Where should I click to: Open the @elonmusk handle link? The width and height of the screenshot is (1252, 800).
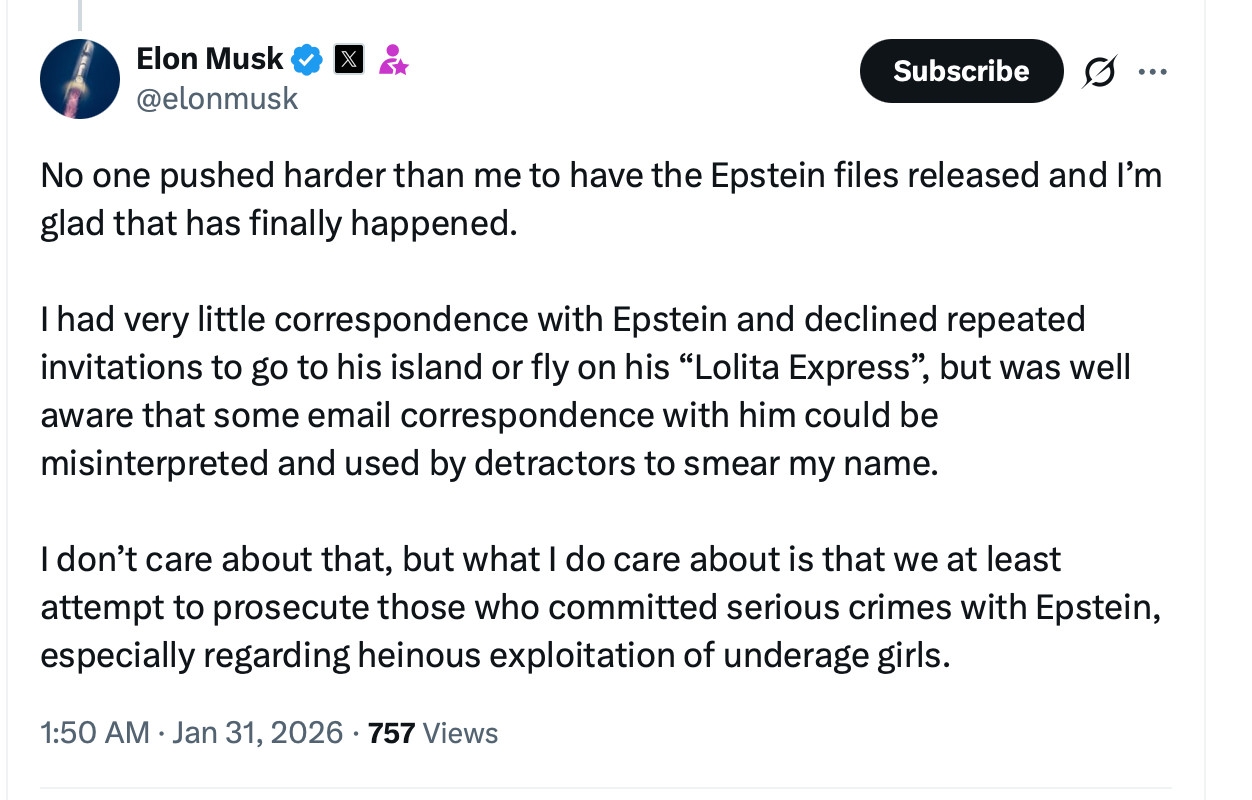point(216,98)
